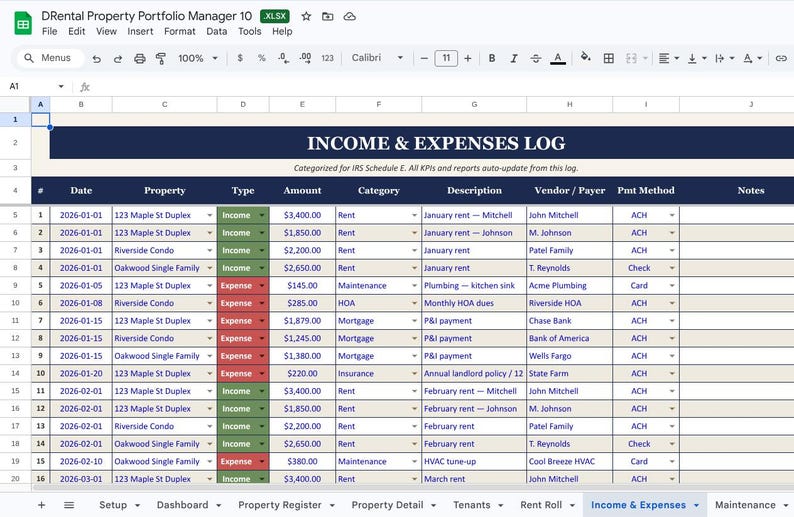The height and width of the screenshot is (517, 794).
Task: Open Type dropdown for row 1 Income
Action: [x=262, y=215]
